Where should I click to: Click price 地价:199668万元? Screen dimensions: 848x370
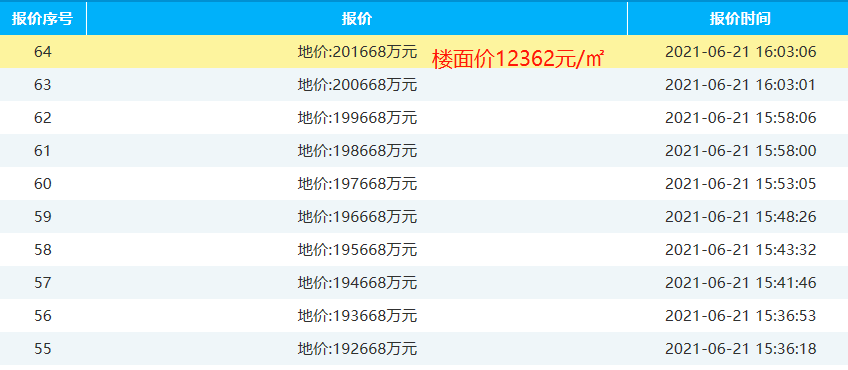pyautogui.click(x=357, y=118)
